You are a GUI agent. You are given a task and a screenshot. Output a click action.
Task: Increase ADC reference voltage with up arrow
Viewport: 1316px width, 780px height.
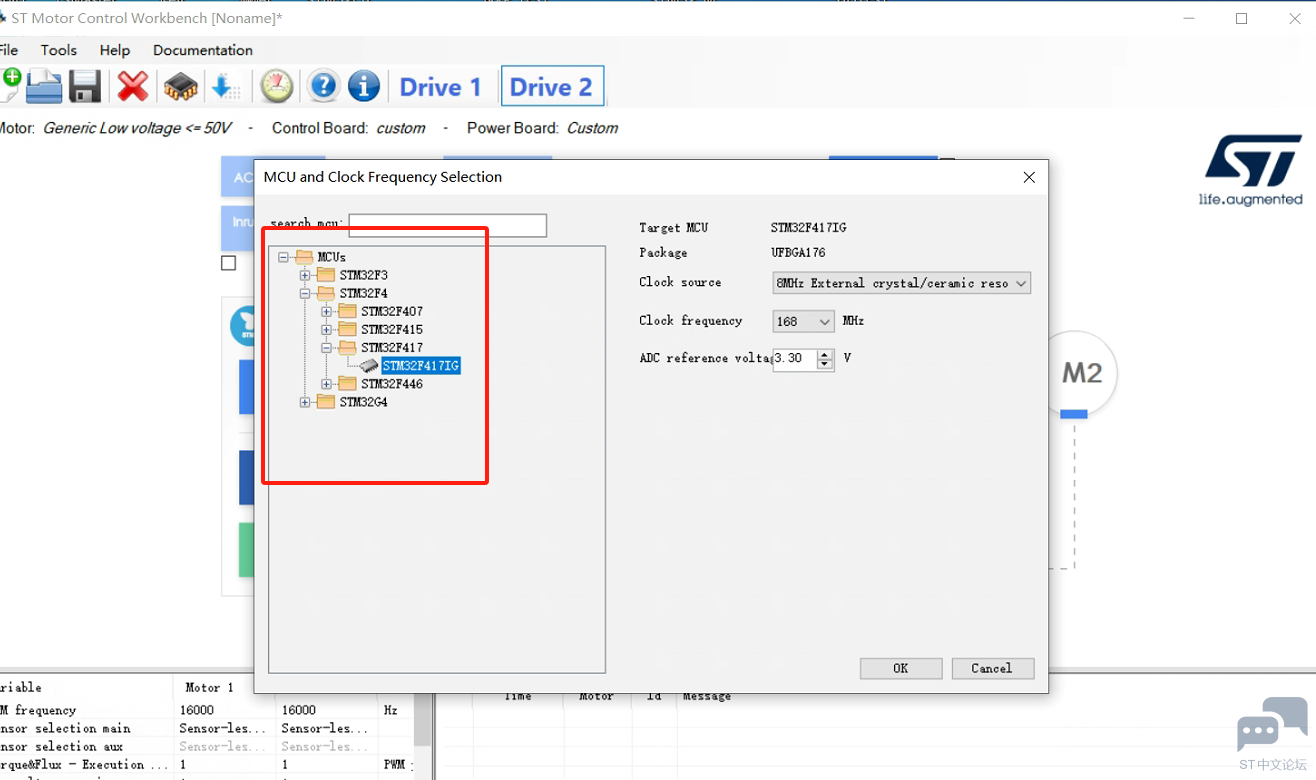825,353
